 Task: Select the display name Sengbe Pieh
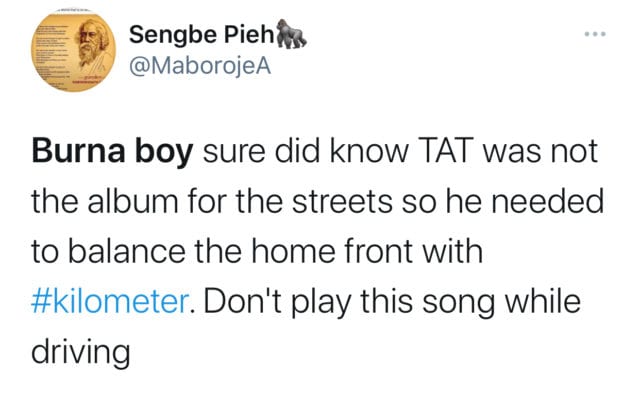click(202, 35)
